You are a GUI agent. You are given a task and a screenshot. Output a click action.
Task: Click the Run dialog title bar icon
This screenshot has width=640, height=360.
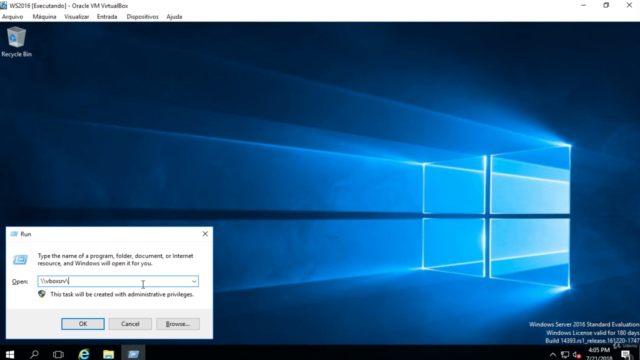(14, 234)
